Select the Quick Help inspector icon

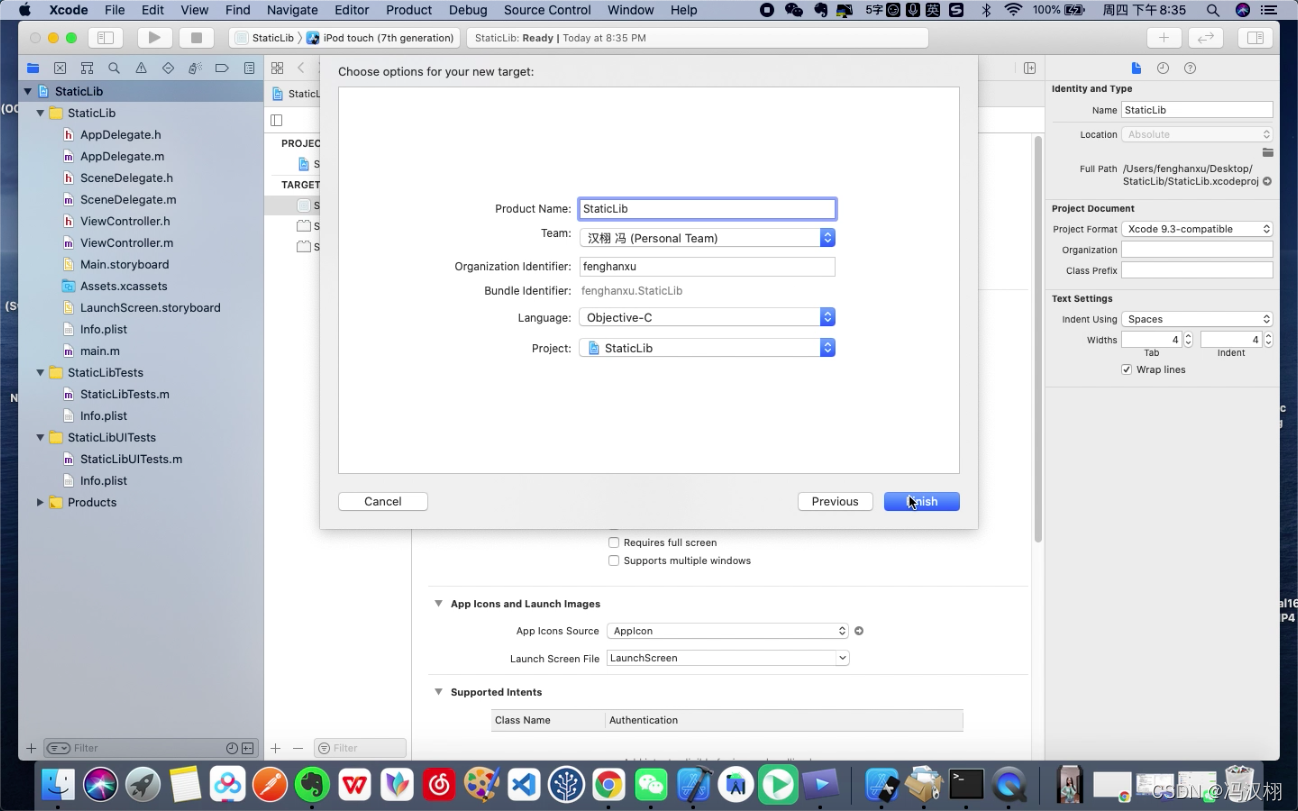coord(1190,68)
